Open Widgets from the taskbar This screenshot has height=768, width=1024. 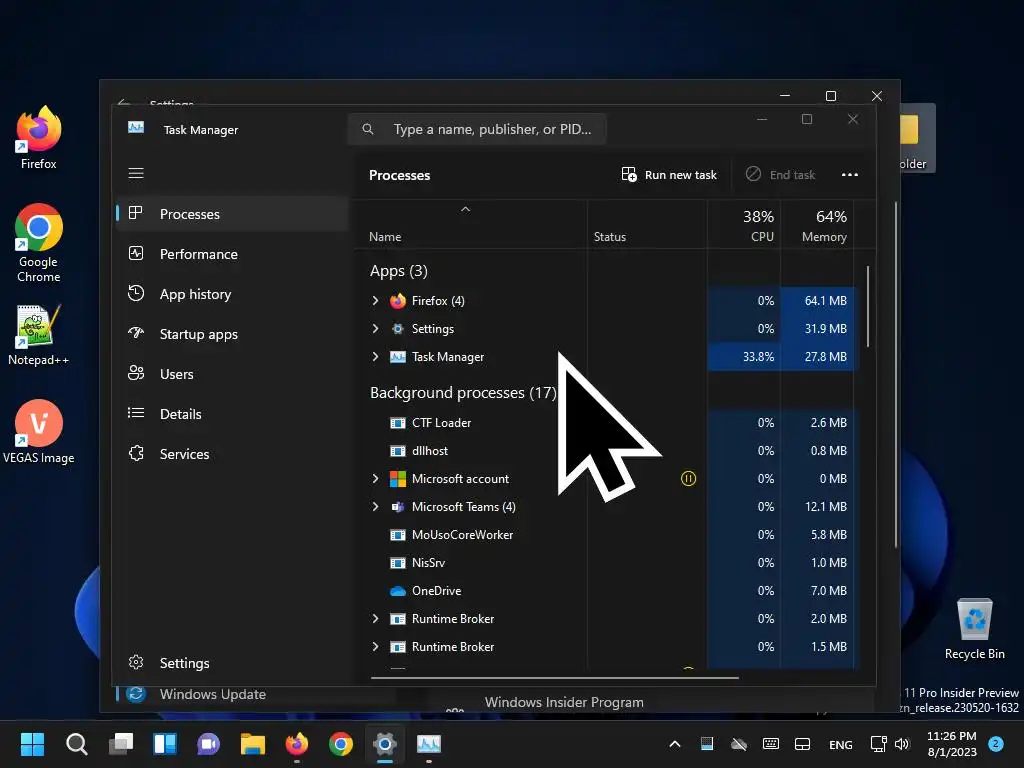(x=165, y=744)
